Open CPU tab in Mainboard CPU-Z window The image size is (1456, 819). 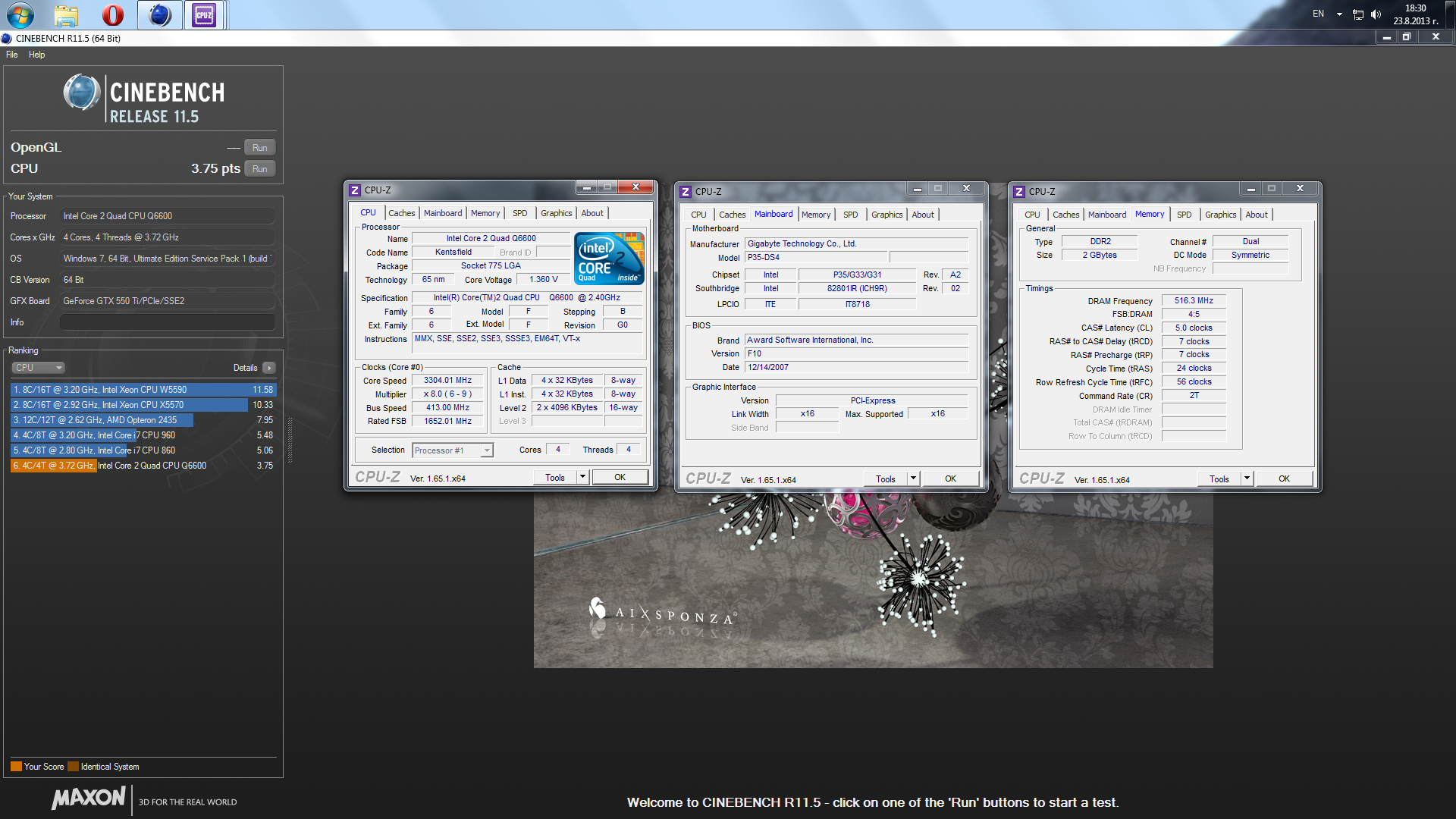click(699, 215)
